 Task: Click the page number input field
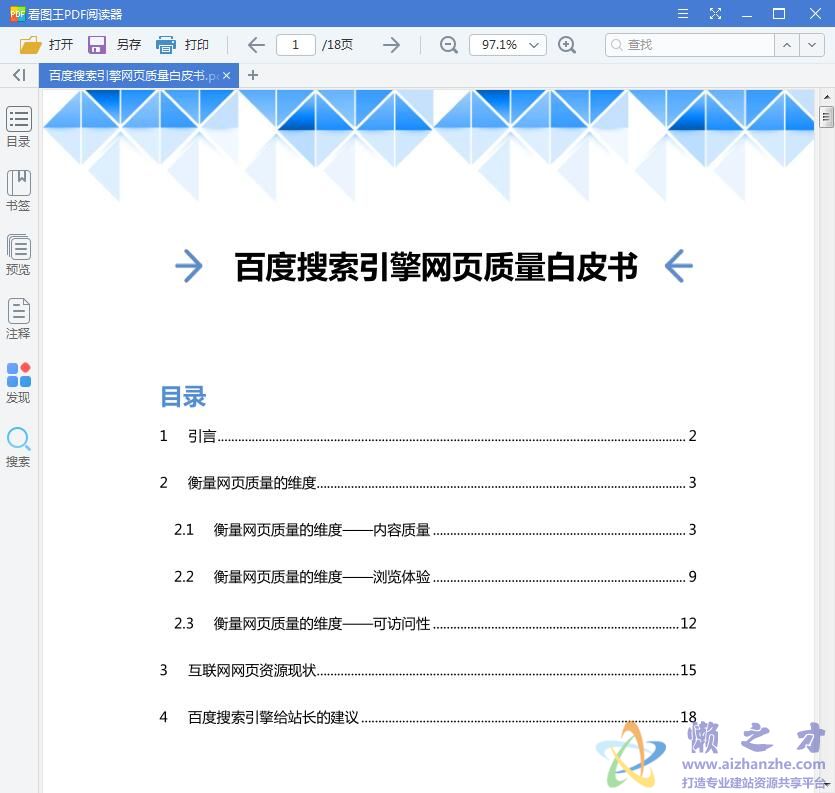click(x=294, y=44)
